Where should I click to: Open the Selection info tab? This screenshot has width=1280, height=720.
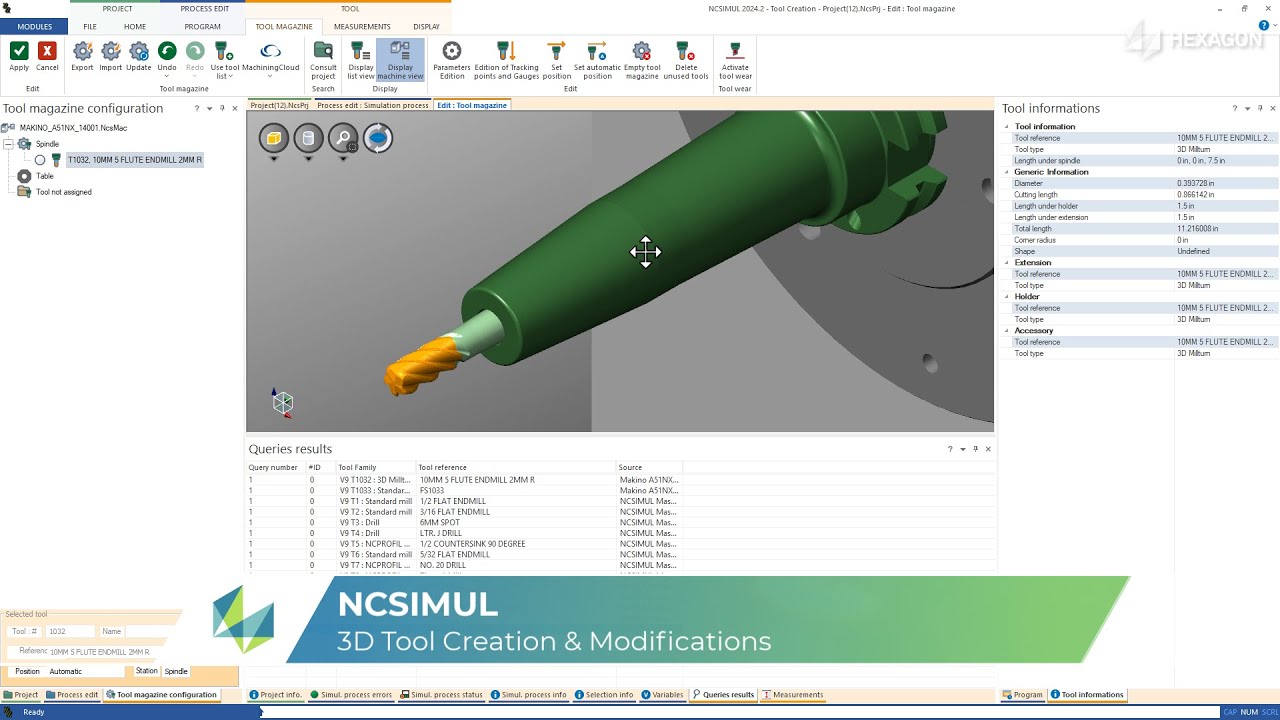pos(604,695)
